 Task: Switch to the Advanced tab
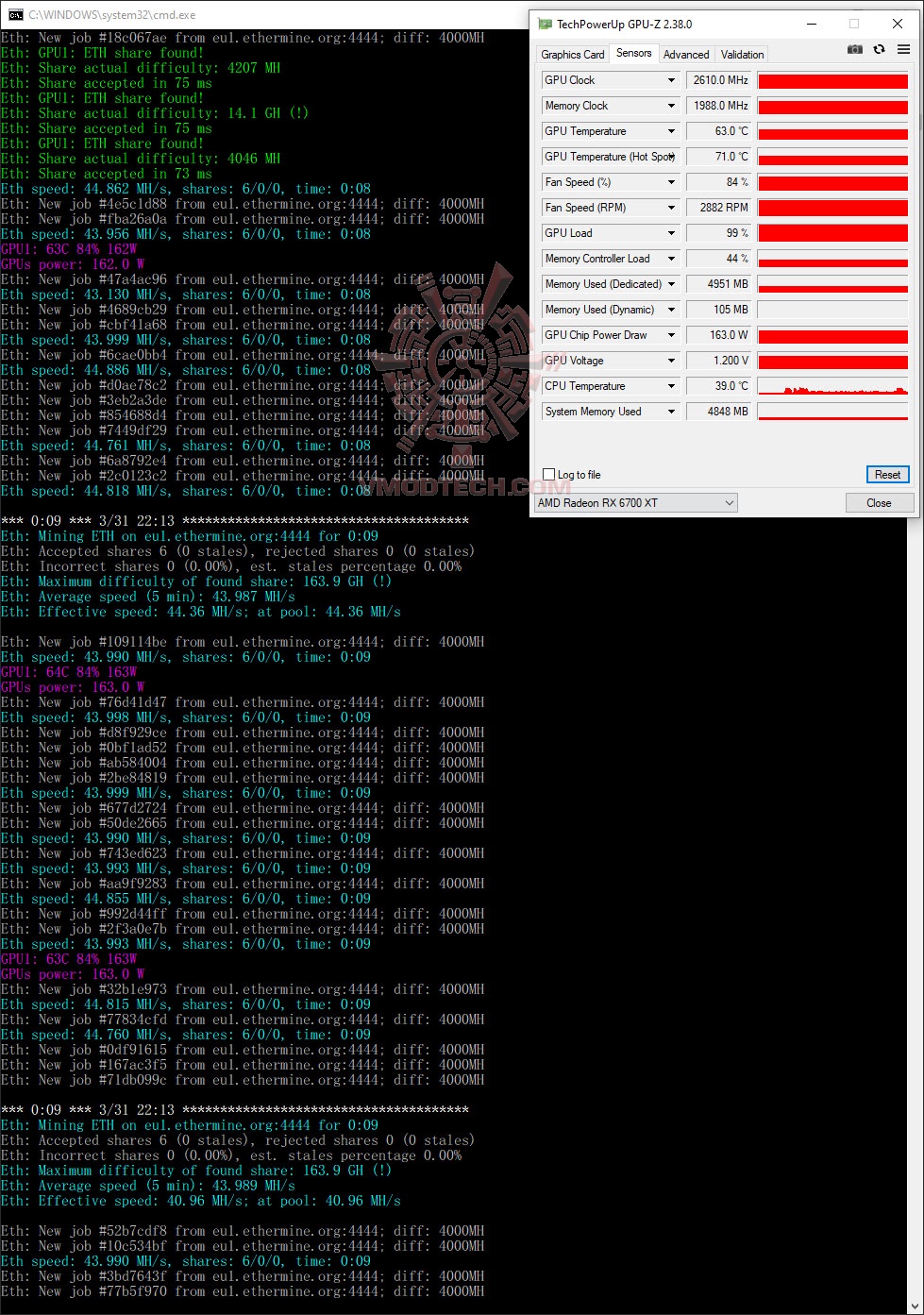686,55
